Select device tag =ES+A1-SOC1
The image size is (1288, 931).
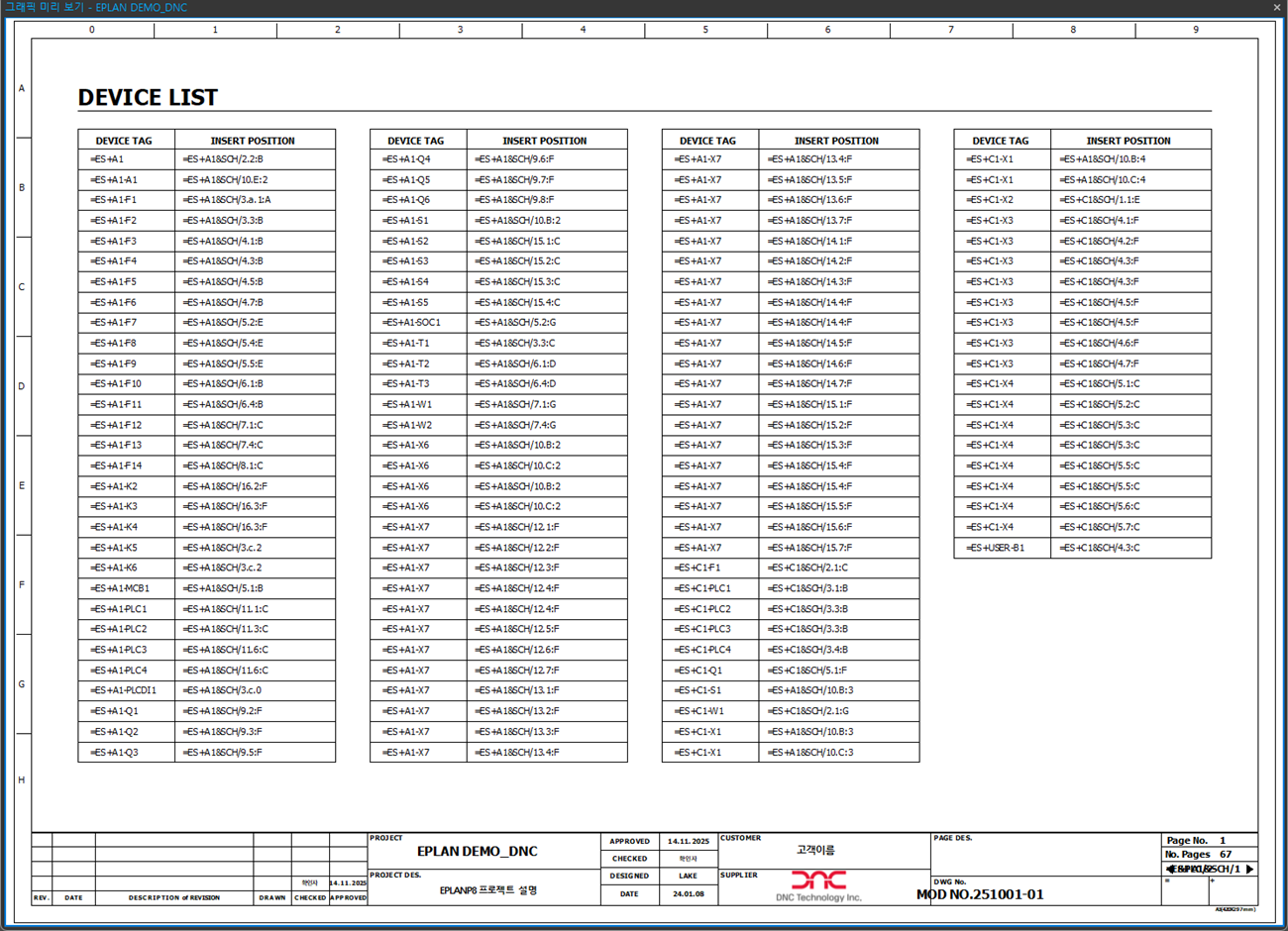411,322
